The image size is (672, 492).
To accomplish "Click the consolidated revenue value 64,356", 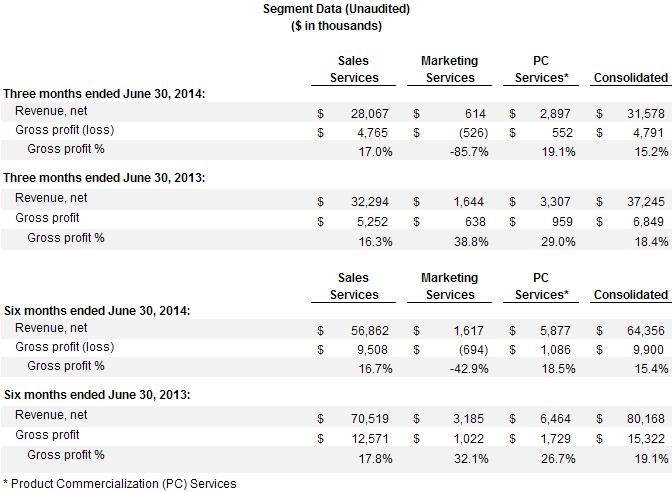I will [x=647, y=329].
